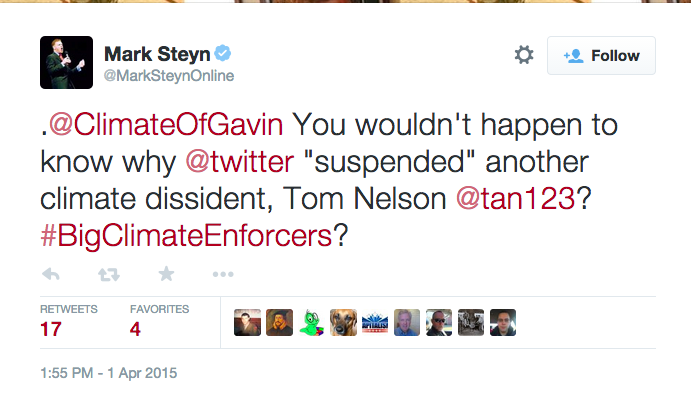View the 4 favorites list
The width and height of the screenshot is (691, 410).
pos(160,322)
